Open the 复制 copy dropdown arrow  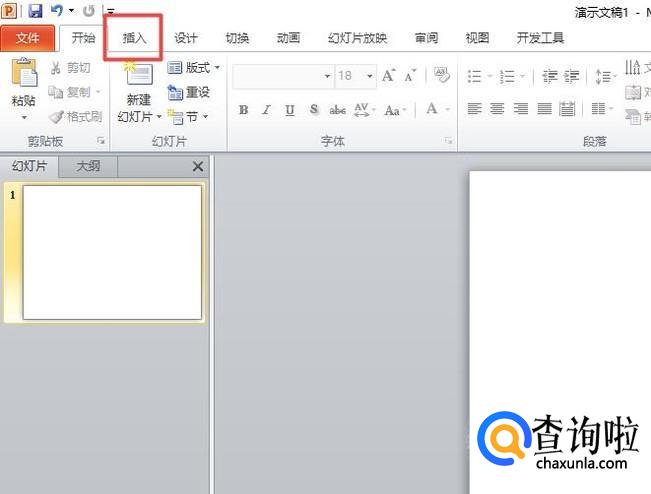coord(98,92)
